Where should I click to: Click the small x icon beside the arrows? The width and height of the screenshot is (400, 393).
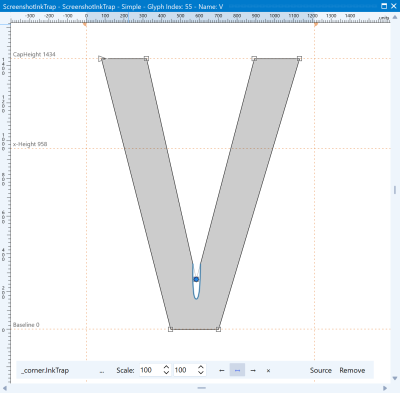pyautogui.click(x=268, y=370)
